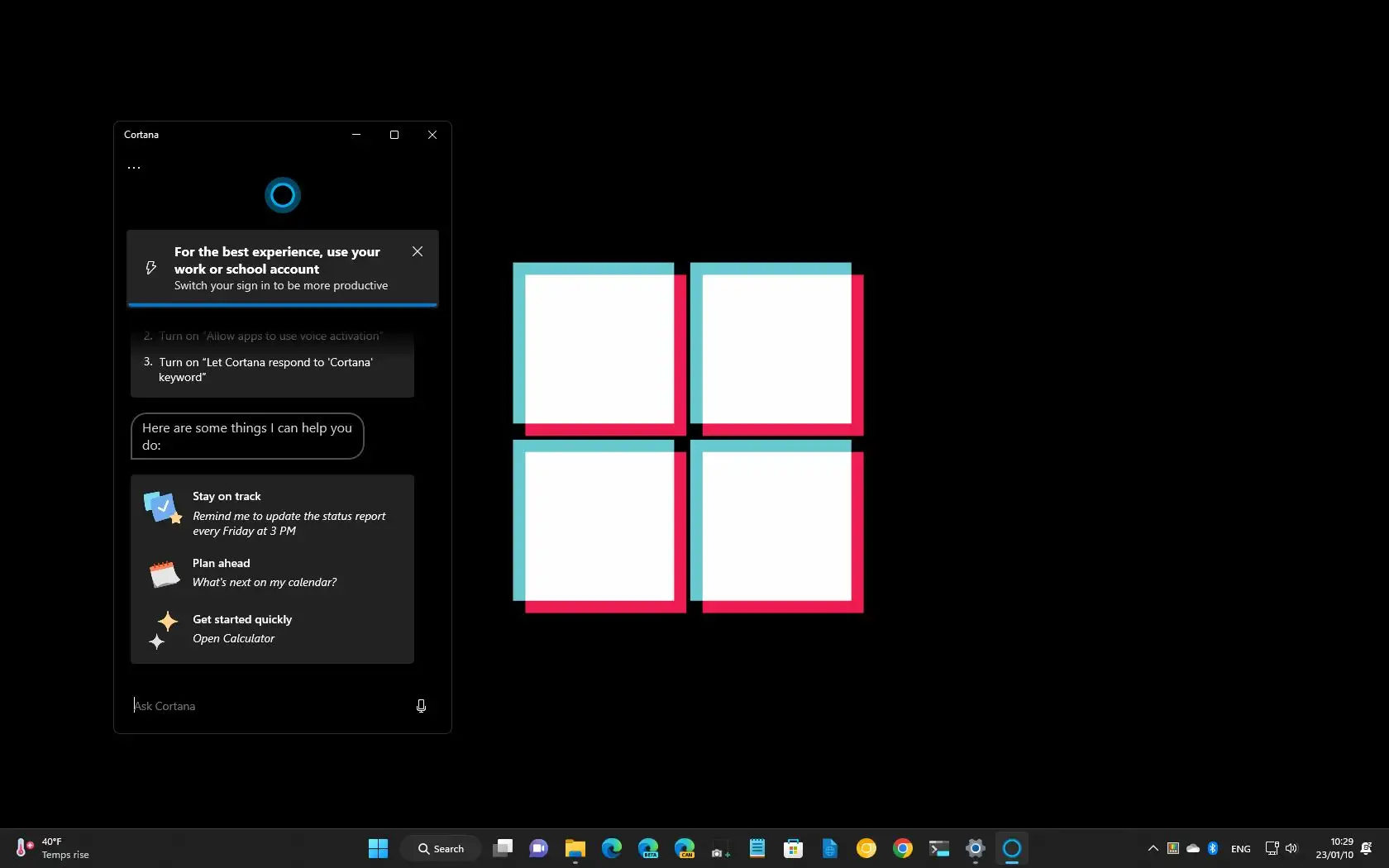Open the Cortana three-dot menu

point(134,168)
